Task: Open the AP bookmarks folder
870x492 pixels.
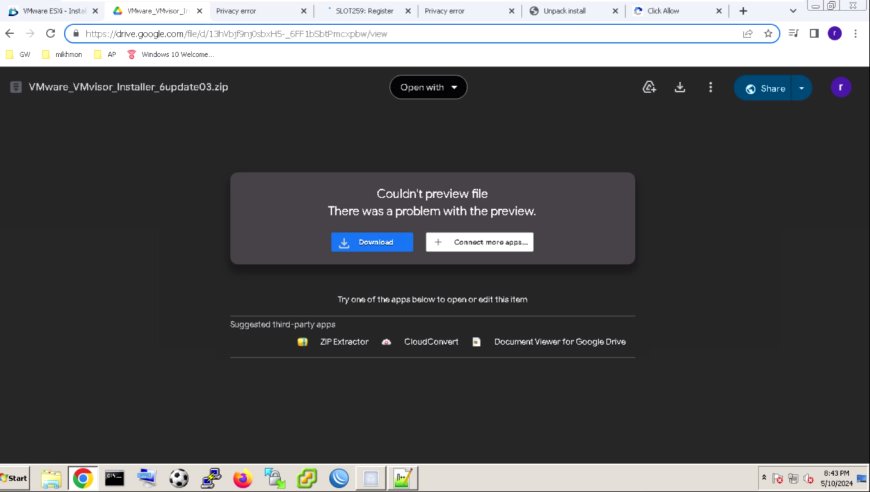Action: click(x=105, y=54)
